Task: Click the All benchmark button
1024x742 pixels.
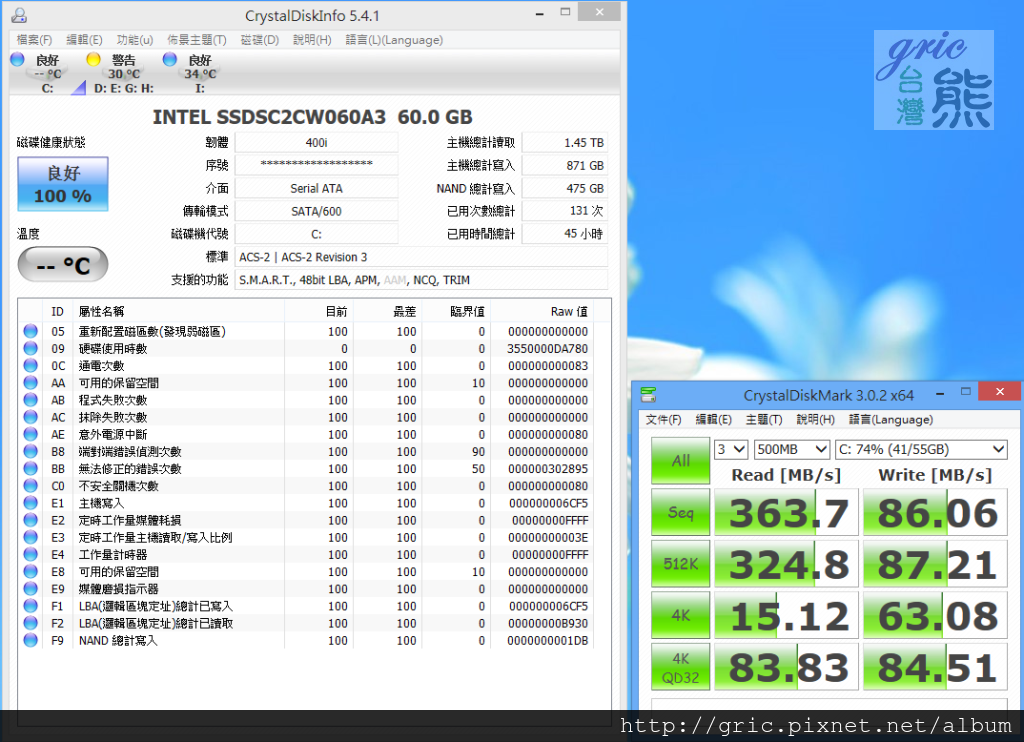Action: (x=680, y=460)
